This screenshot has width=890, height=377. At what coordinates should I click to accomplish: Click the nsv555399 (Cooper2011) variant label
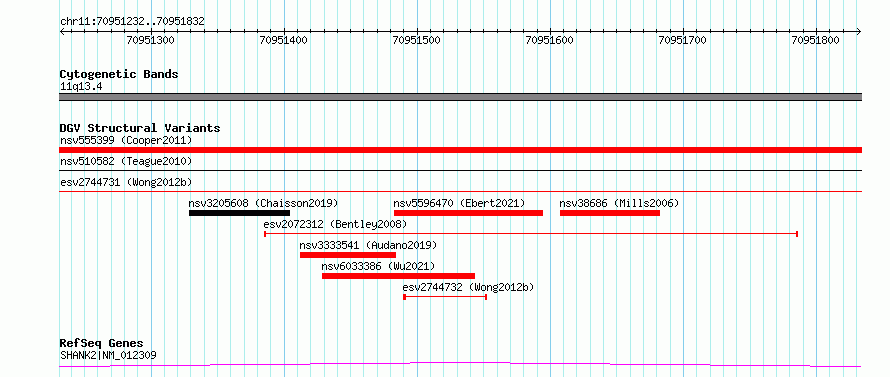tap(126, 140)
